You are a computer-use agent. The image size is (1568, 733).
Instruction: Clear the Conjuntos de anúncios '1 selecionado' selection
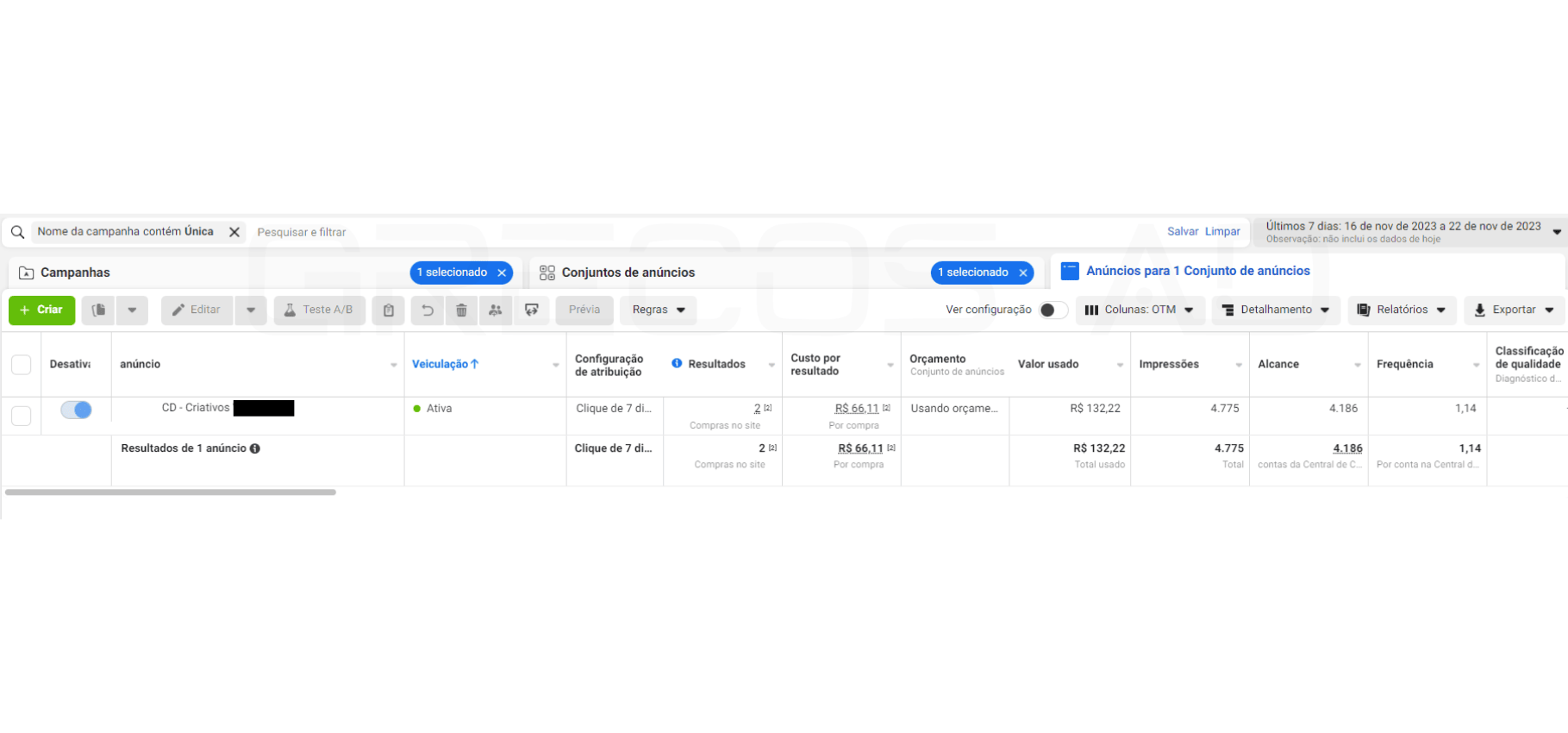(1023, 273)
